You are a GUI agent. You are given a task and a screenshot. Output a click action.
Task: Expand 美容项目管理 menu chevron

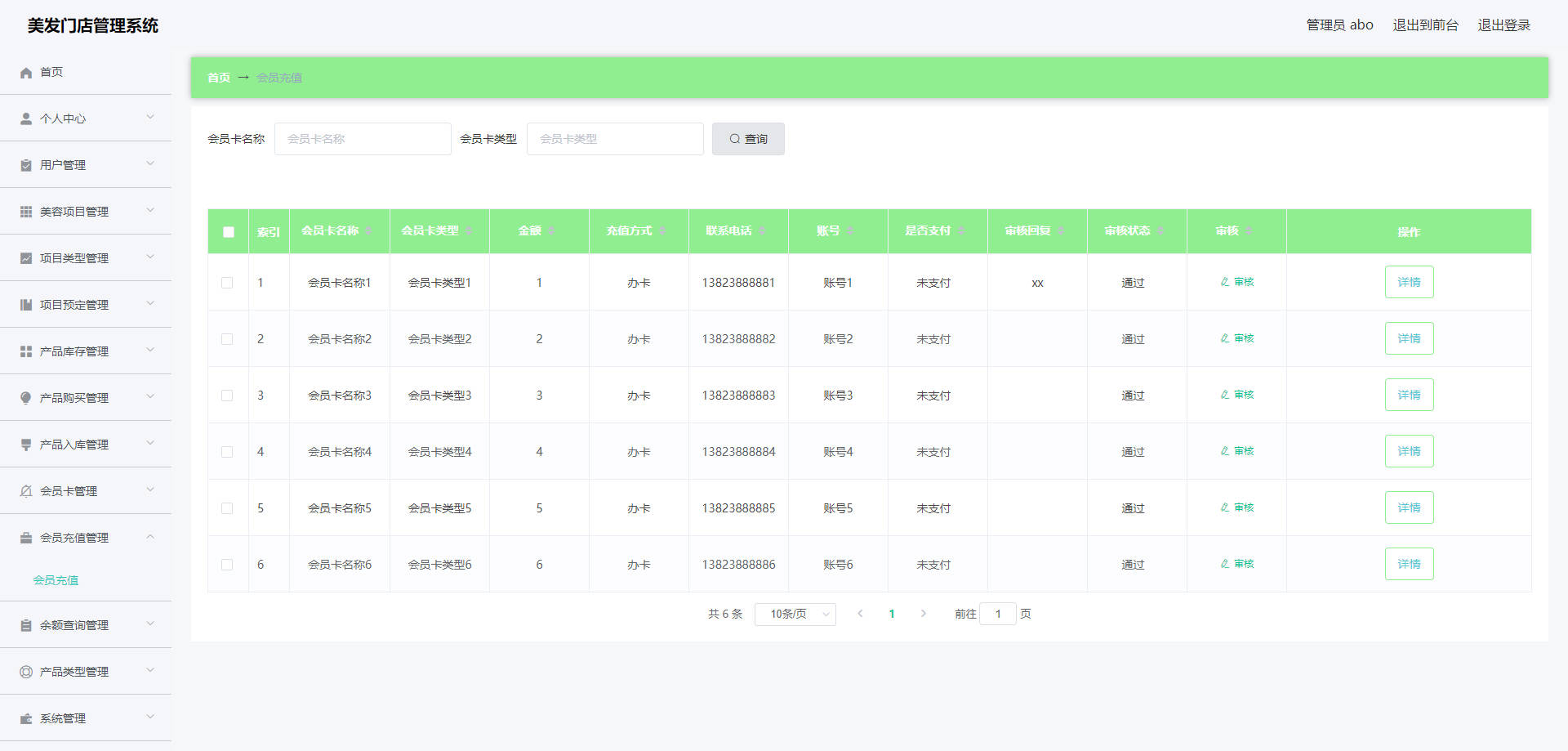150,210
